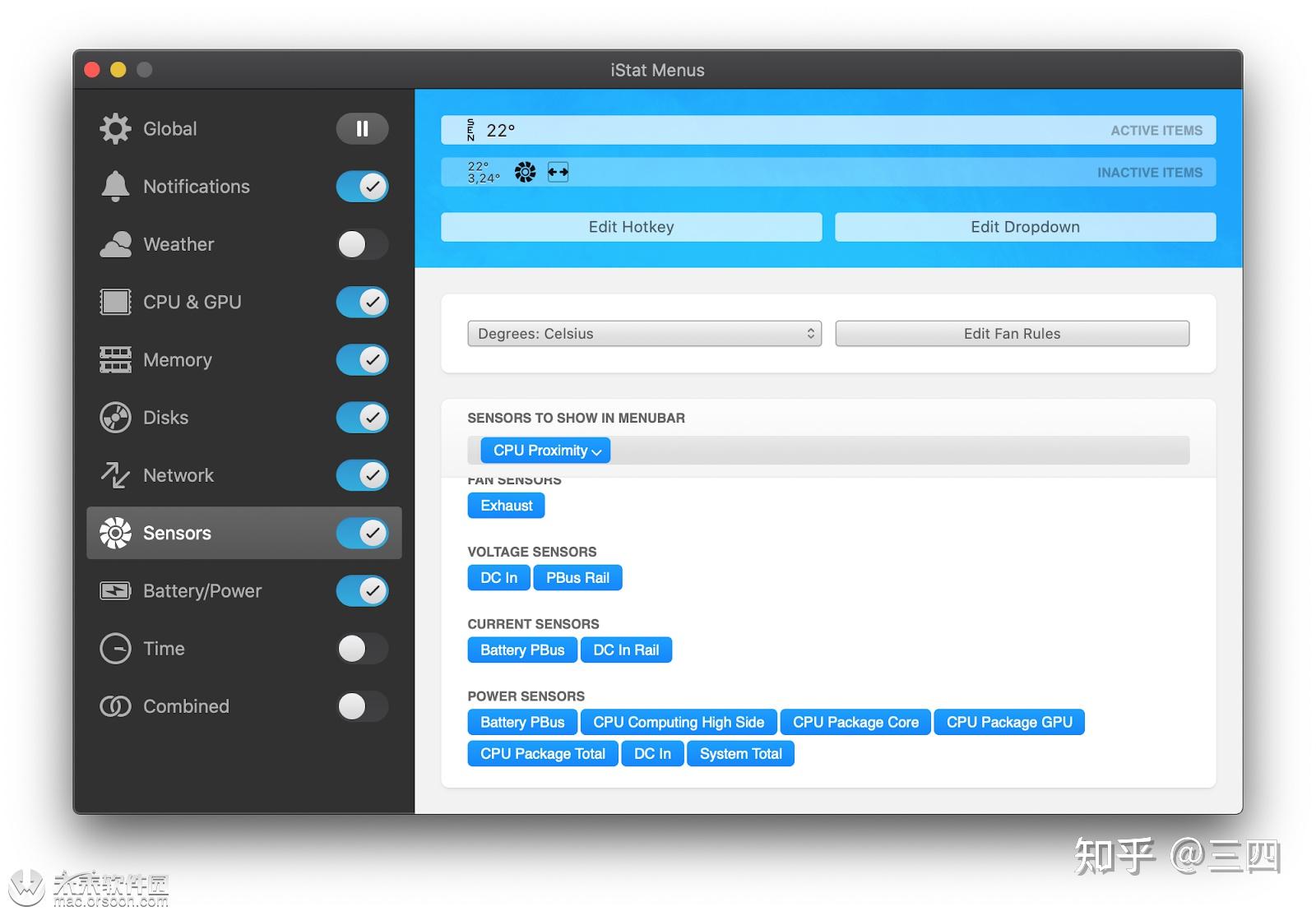Image resolution: width=1316 pixels, height=911 pixels.
Task: Click the Battery/Power icon
Action: (115, 590)
